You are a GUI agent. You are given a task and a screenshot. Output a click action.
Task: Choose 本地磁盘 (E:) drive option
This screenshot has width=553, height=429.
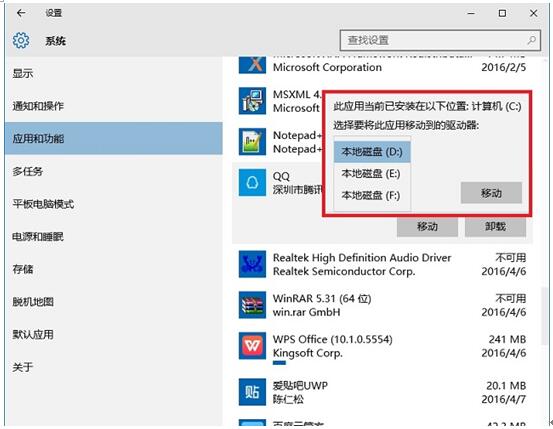[372, 174]
